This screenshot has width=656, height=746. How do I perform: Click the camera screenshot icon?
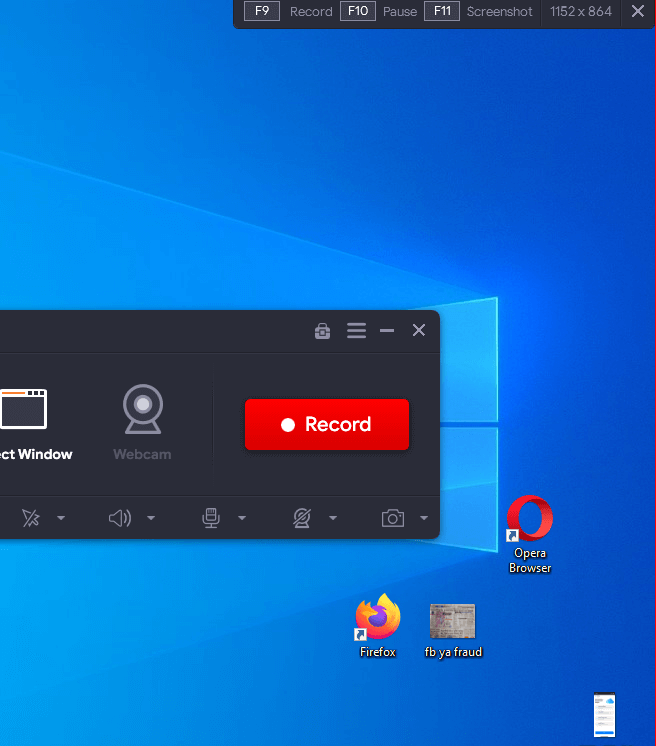coord(393,518)
